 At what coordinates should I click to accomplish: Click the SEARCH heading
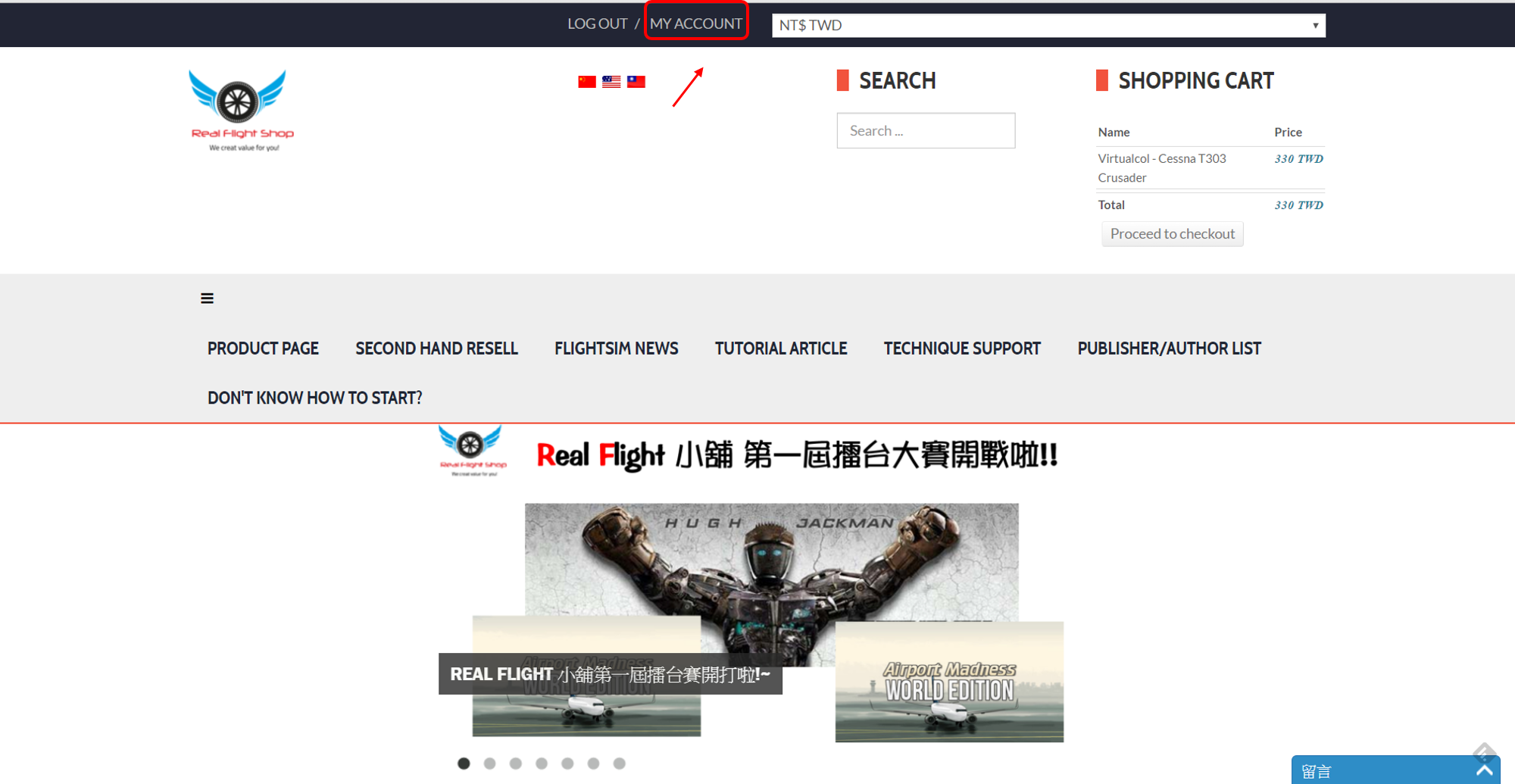click(x=898, y=81)
